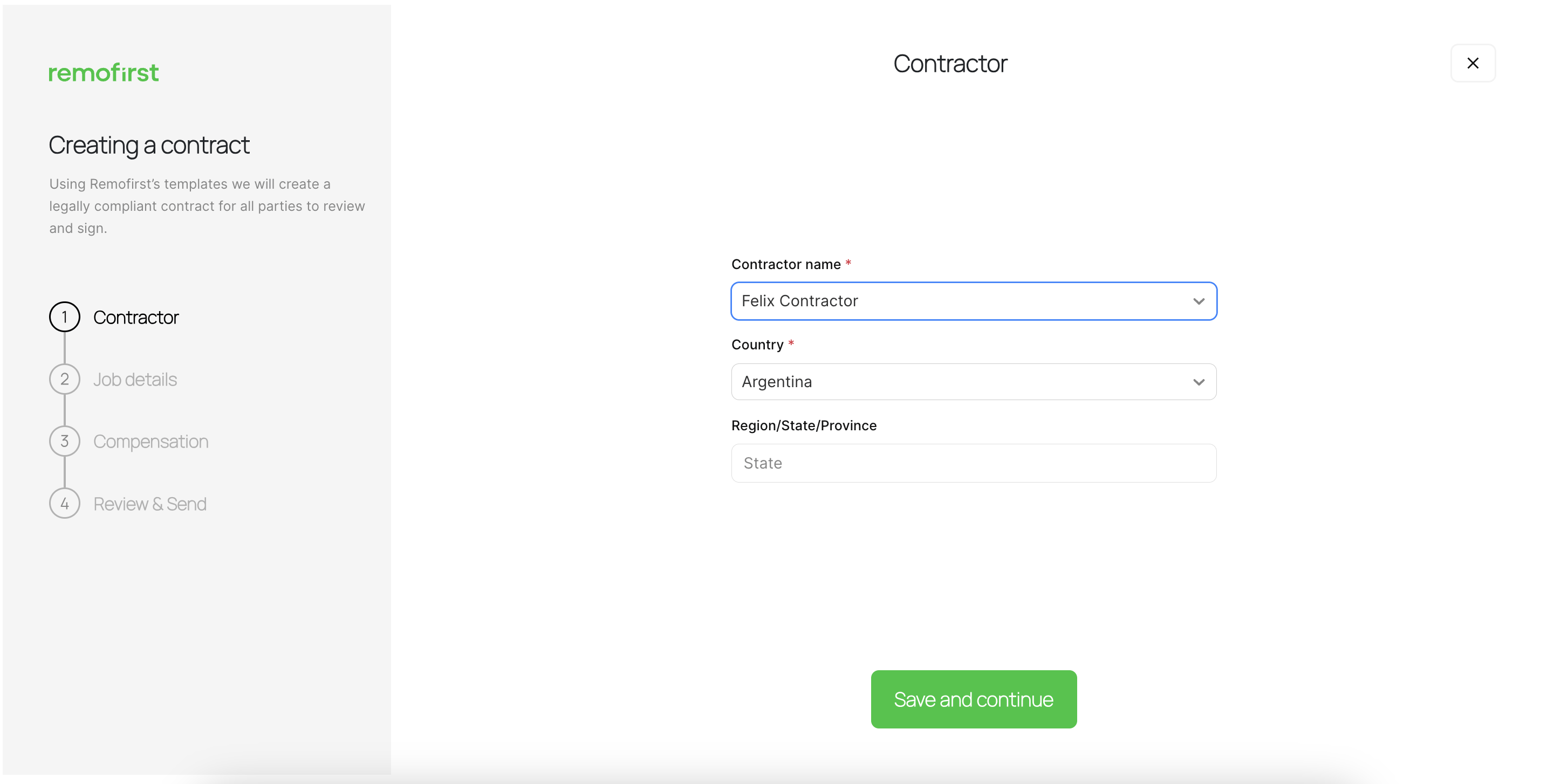Click step 1 circle icon
This screenshot has width=1561, height=784.
(64, 317)
